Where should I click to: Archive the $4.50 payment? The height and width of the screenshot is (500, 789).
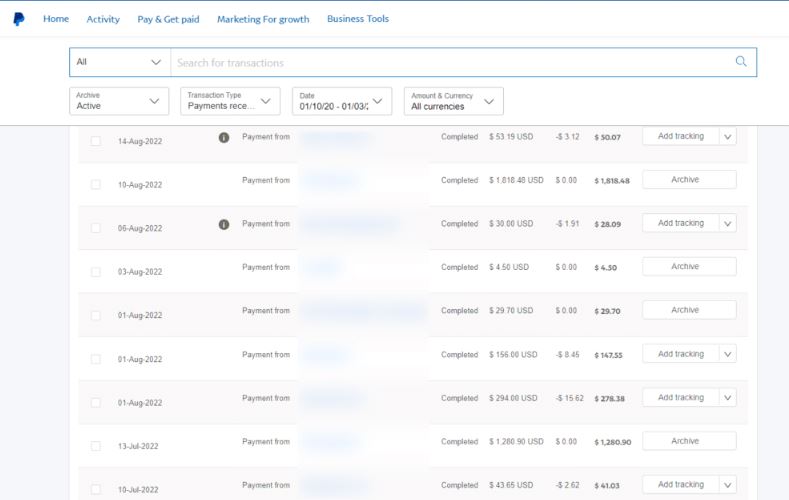pos(689,267)
